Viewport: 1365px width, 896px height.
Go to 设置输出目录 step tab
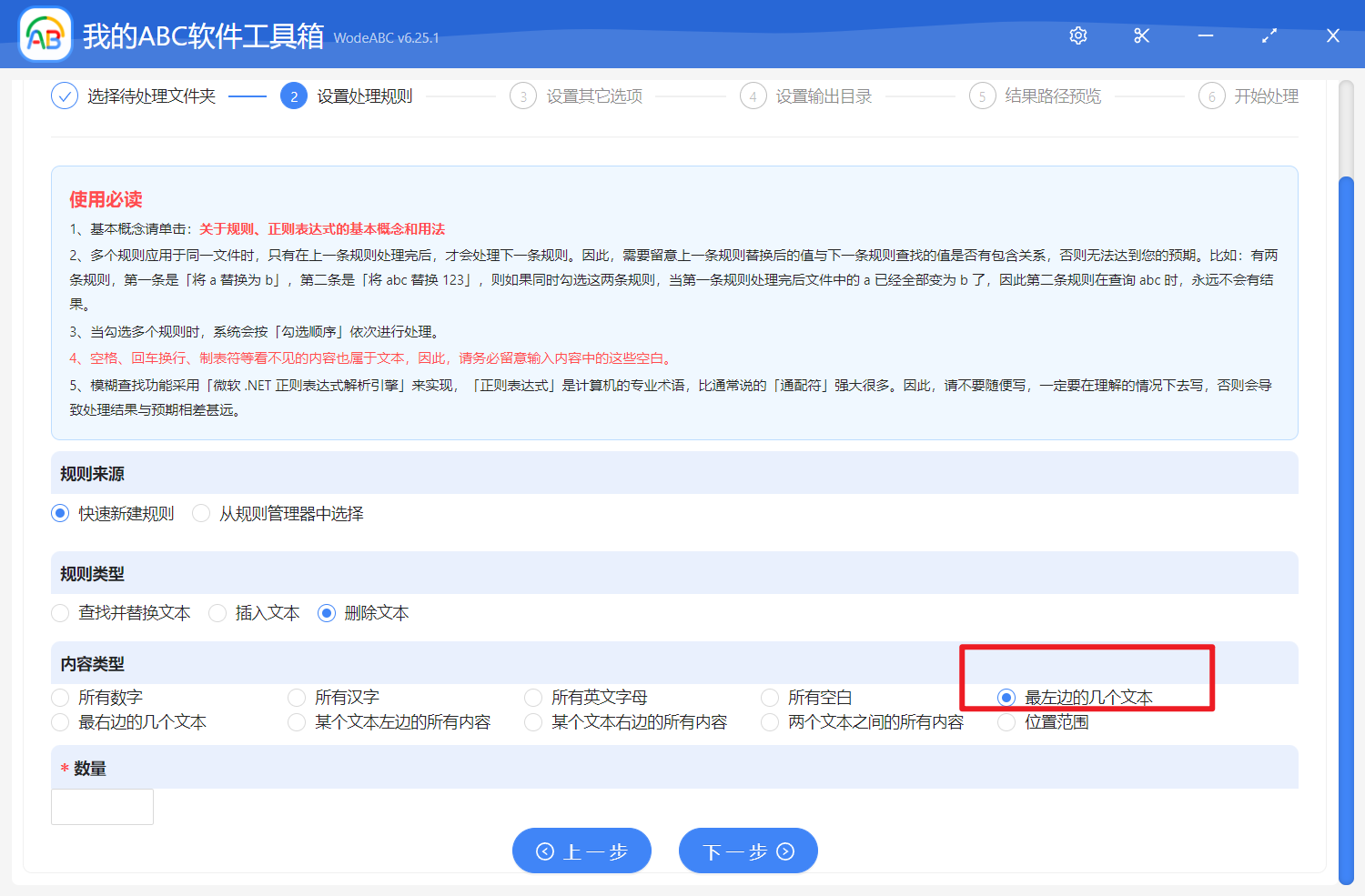823,96
